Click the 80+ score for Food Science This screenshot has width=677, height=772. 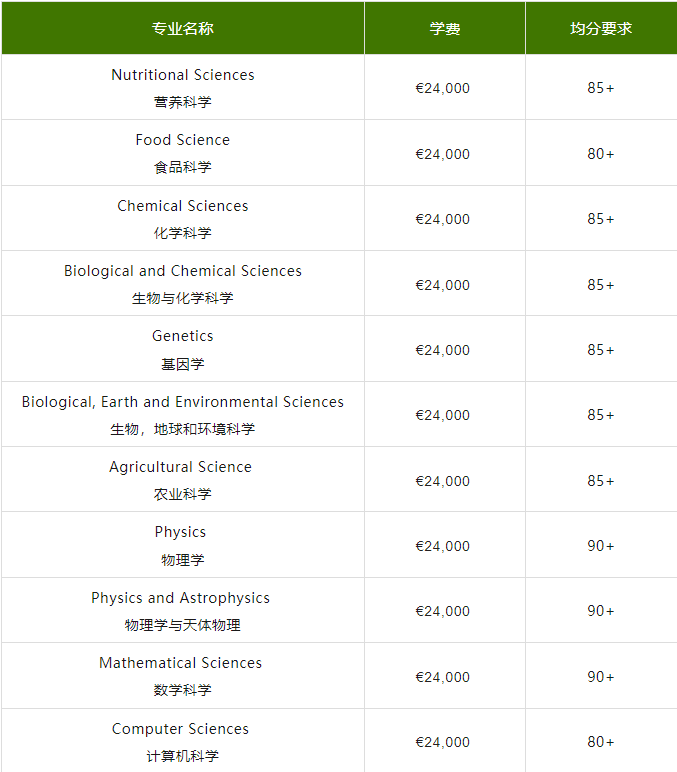point(601,154)
